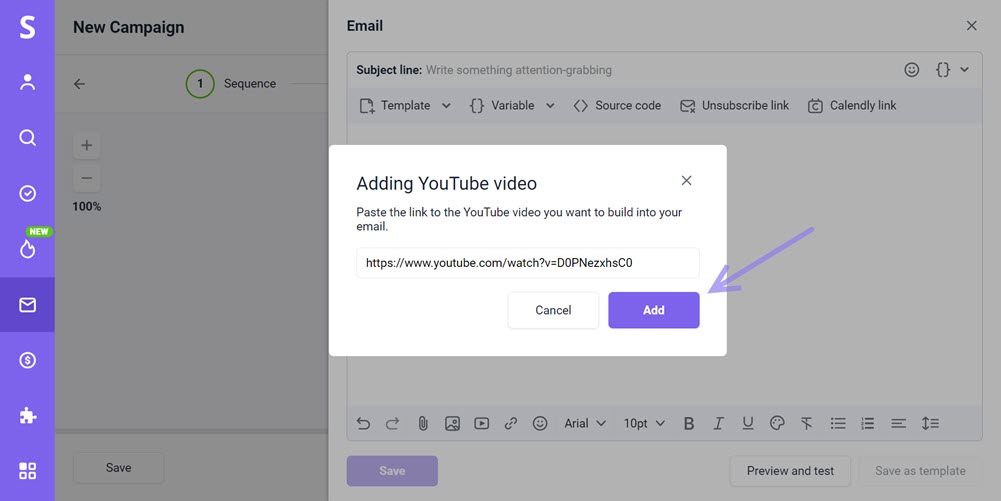
Task: Insert a Calendly link
Action: click(x=852, y=105)
